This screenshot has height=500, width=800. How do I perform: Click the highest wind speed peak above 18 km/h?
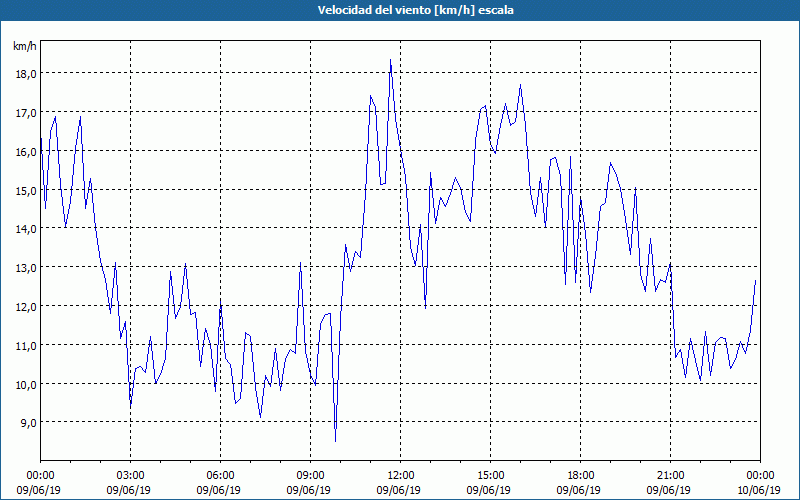(x=390, y=60)
